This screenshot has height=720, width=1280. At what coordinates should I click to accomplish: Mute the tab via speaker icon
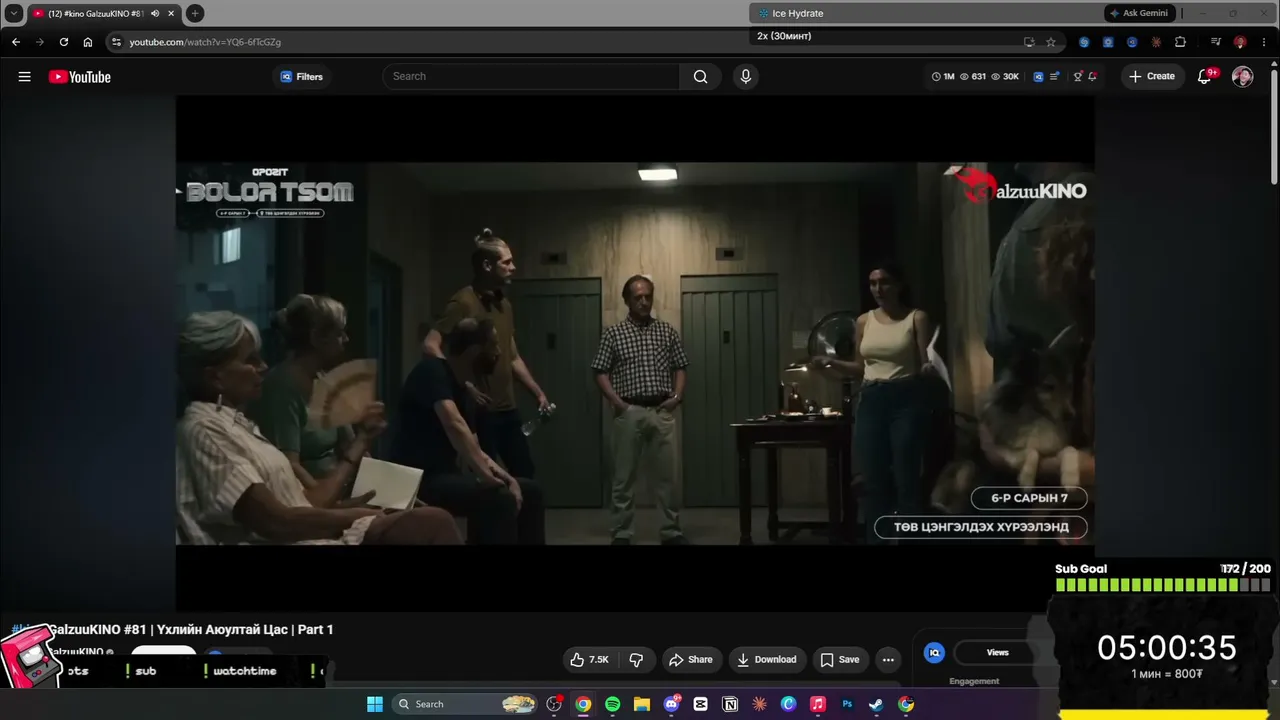pyautogui.click(x=155, y=13)
